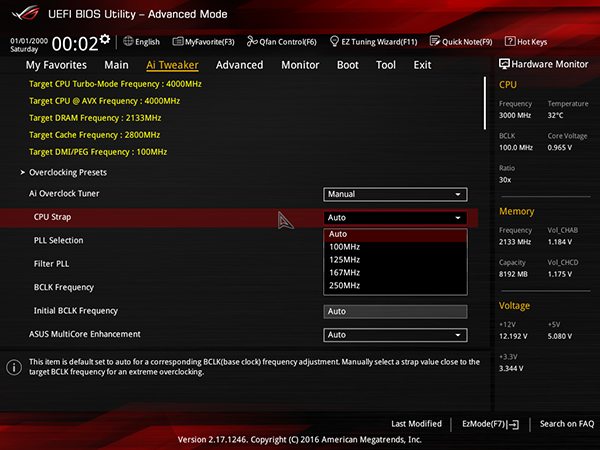Open Qfan Control(F6) fan icon
This screenshot has width=600, height=450.
[x=252, y=41]
